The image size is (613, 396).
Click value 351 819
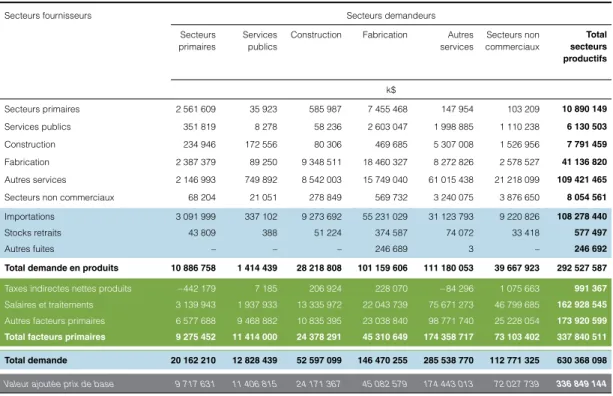pos(199,127)
